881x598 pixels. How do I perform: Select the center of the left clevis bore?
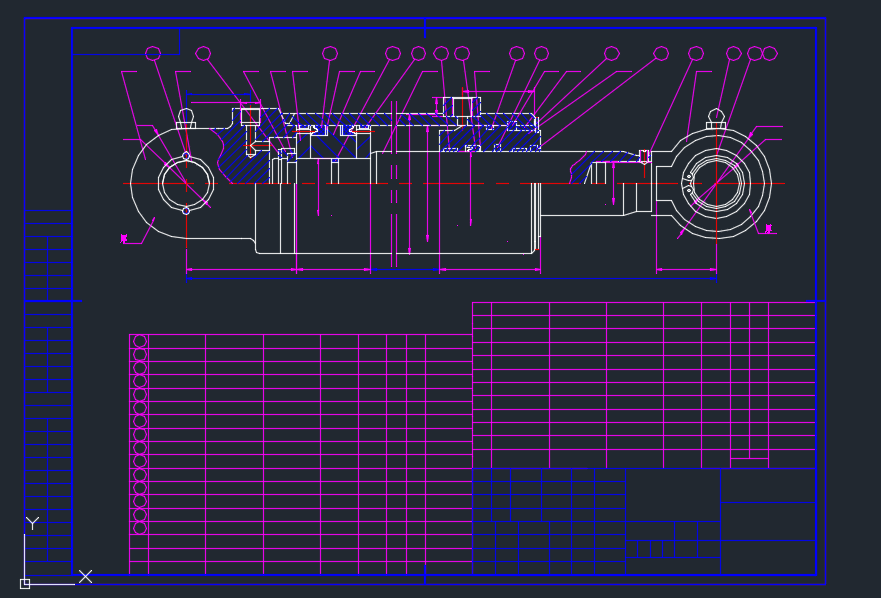[x=186, y=183]
